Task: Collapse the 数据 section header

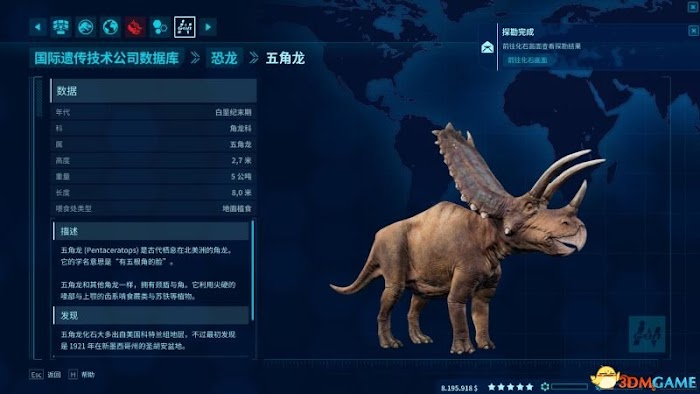Action: [x=153, y=91]
